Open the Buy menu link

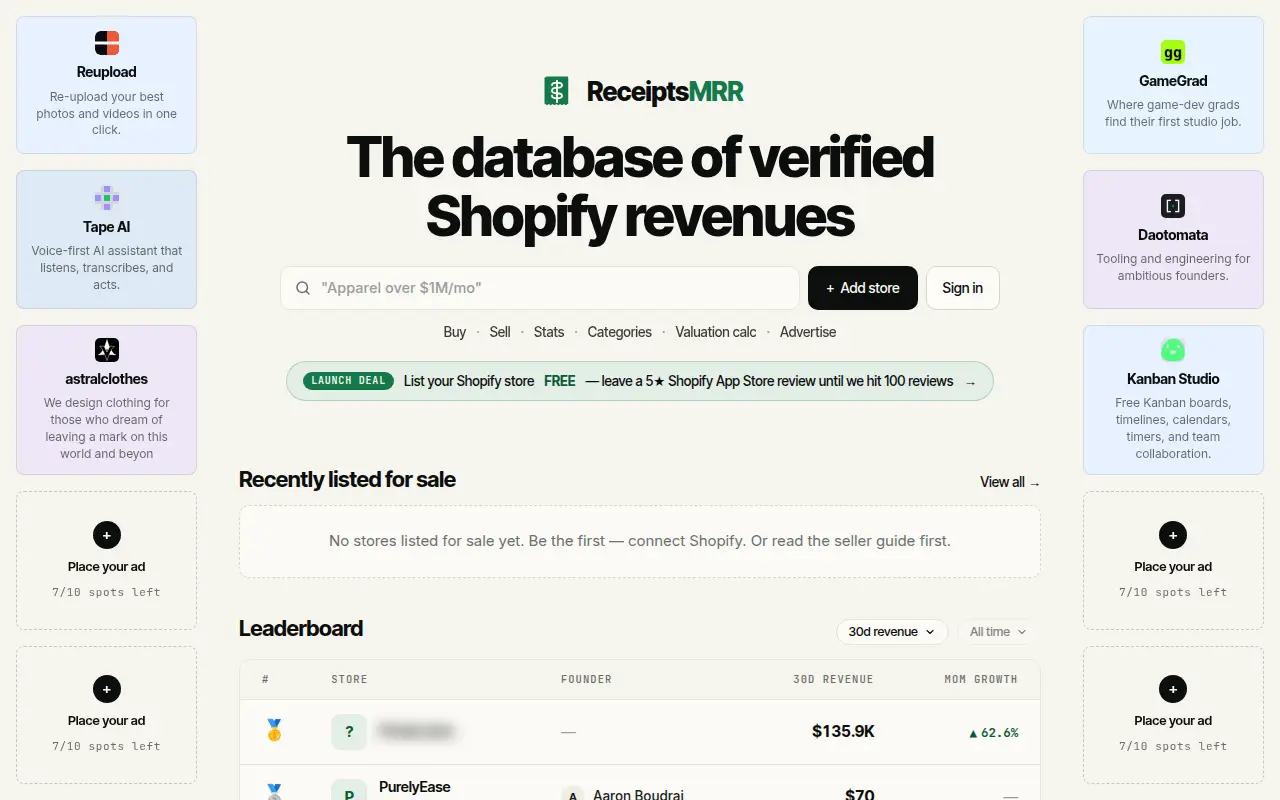tap(455, 332)
